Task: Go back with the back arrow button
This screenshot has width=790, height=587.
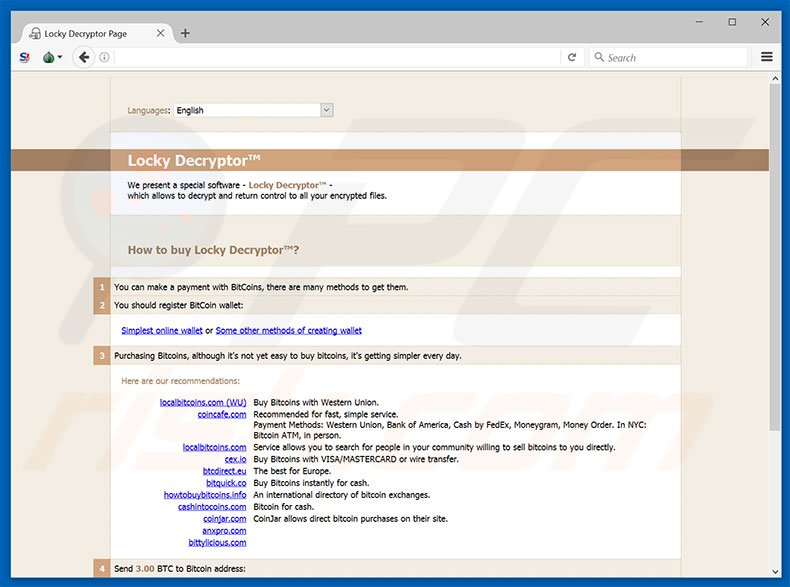Action: click(84, 57)
